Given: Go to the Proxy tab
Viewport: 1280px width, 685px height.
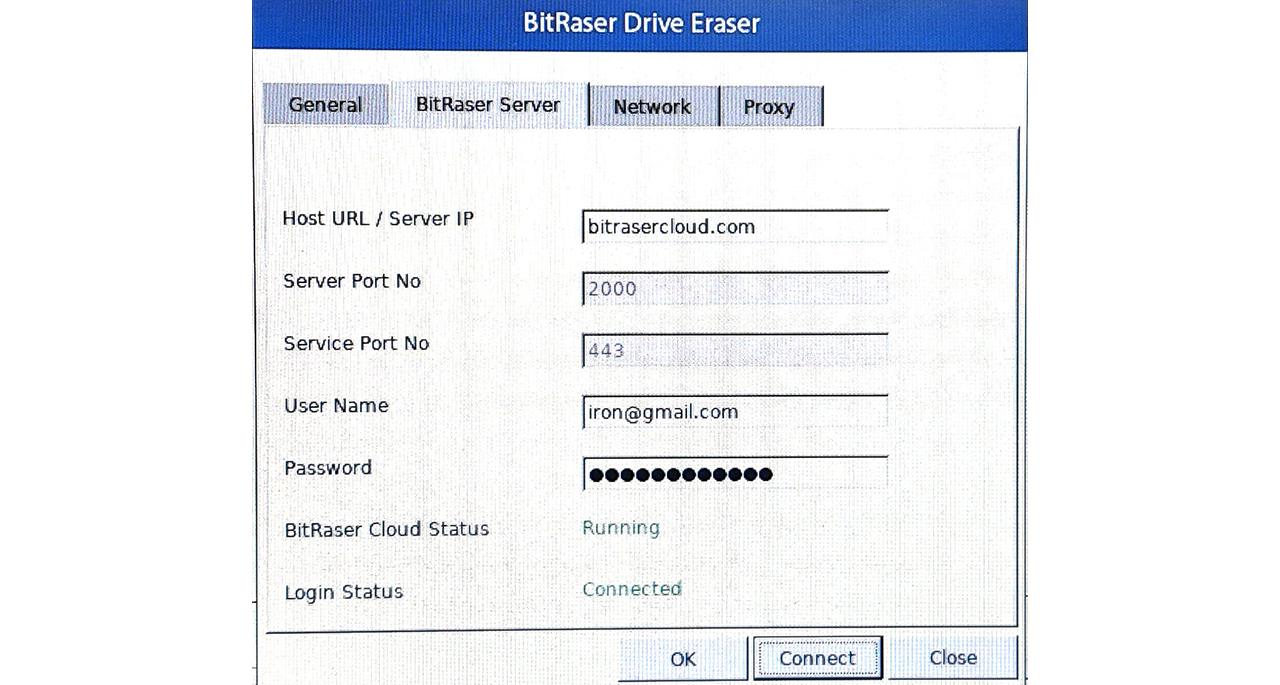Looking at the screenshot, I should 770,107.
